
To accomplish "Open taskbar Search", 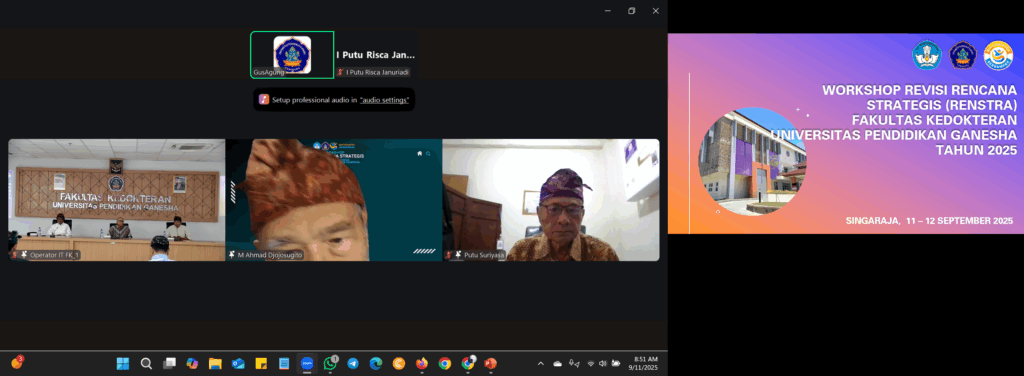I will [x=146, y=364].
